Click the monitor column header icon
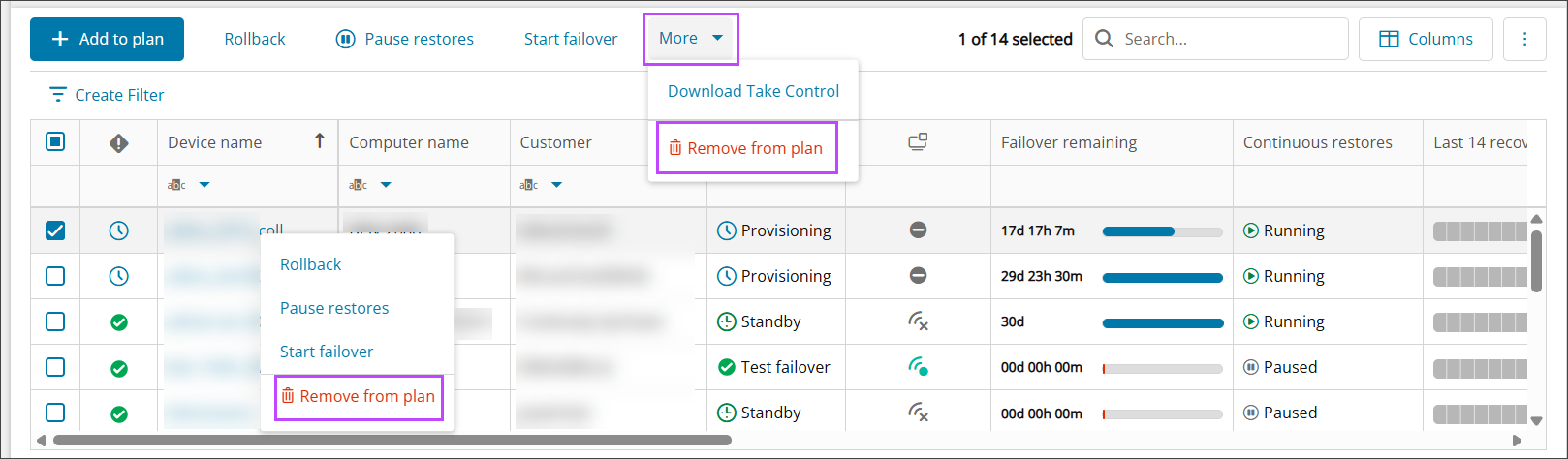 918,142
